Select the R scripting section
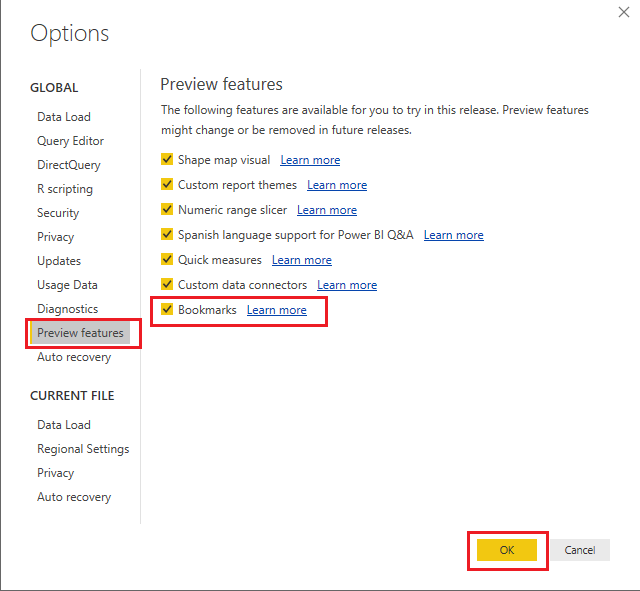Screen dimensions: 640x591 tap(65, 189)
